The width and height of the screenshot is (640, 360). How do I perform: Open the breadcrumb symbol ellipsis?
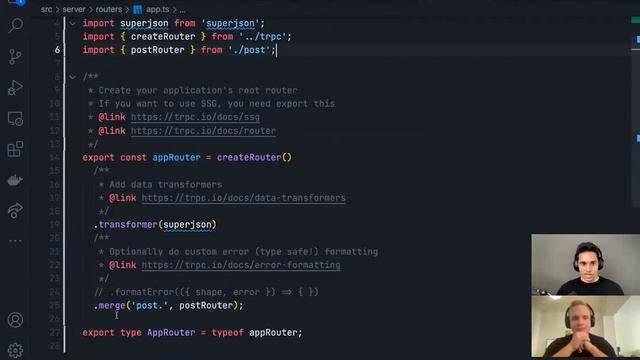click(182, 9)
